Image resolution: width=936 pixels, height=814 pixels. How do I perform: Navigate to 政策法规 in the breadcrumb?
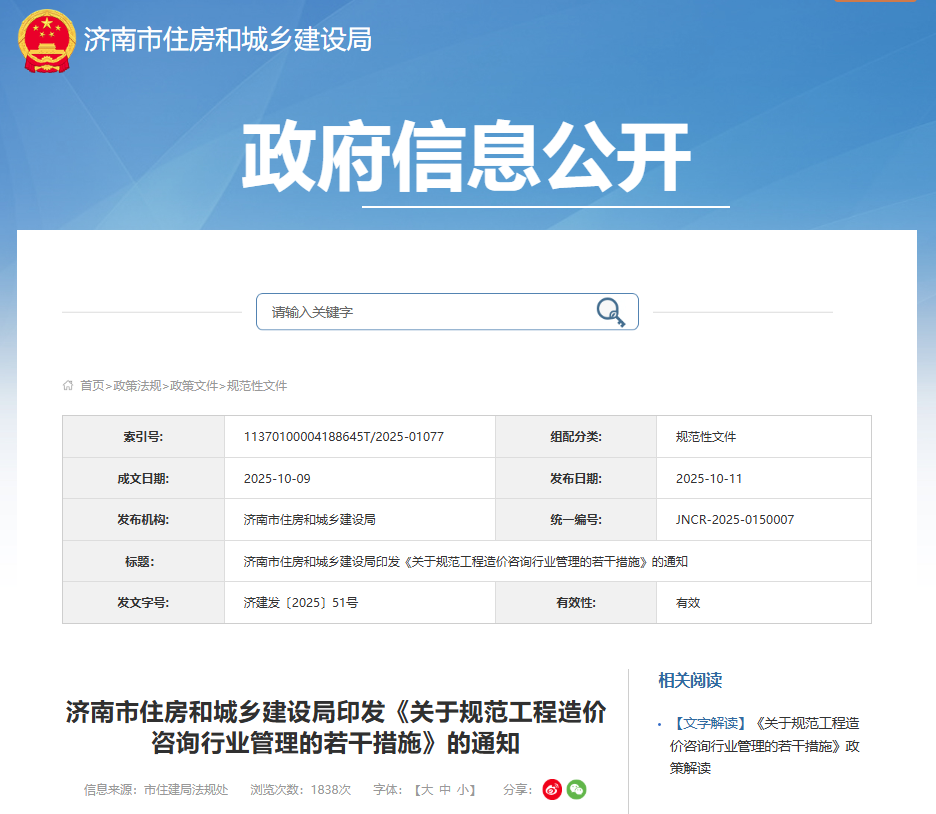[133, 384]
